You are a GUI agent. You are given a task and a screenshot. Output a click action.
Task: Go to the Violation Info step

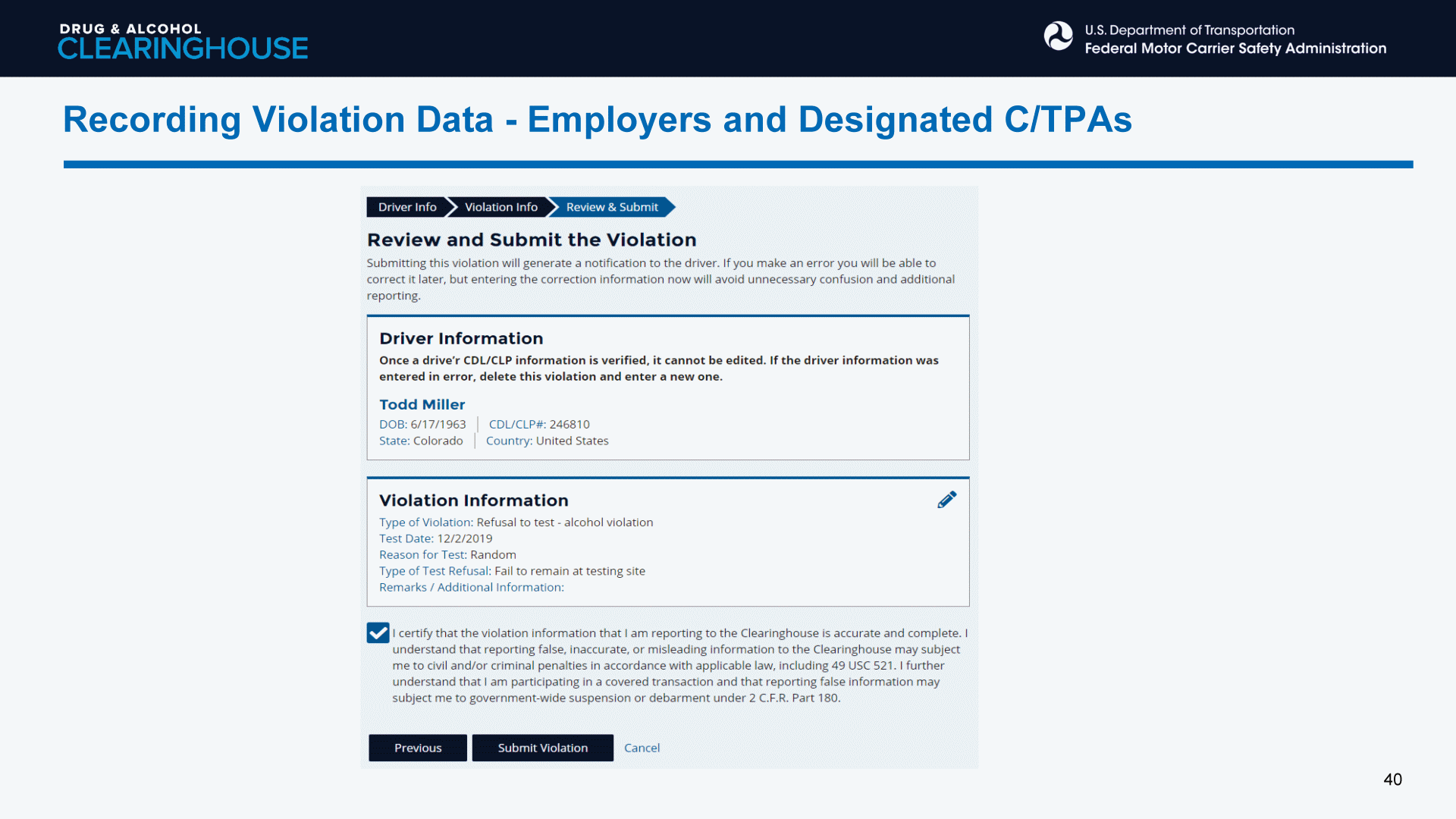coord(500,207)
